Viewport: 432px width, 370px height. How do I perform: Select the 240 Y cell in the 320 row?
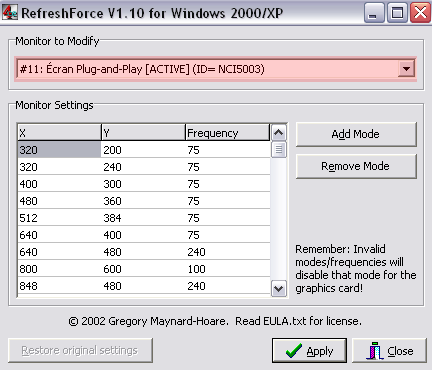(143, 167)
